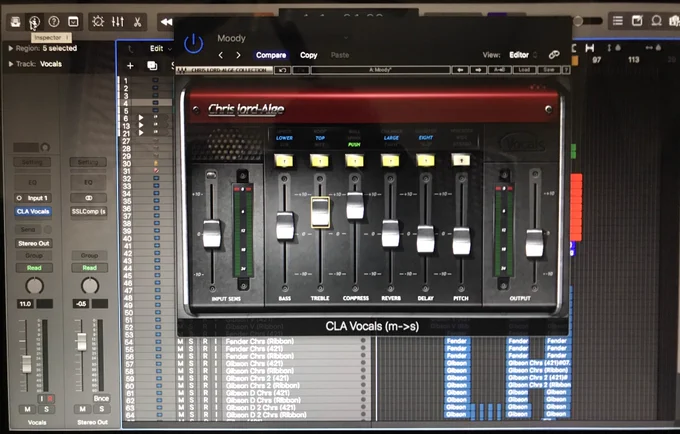680x434 pixels.
Task: Click the Treble mode yellow button
Action: pyautogui.click(x=320, y=161)
